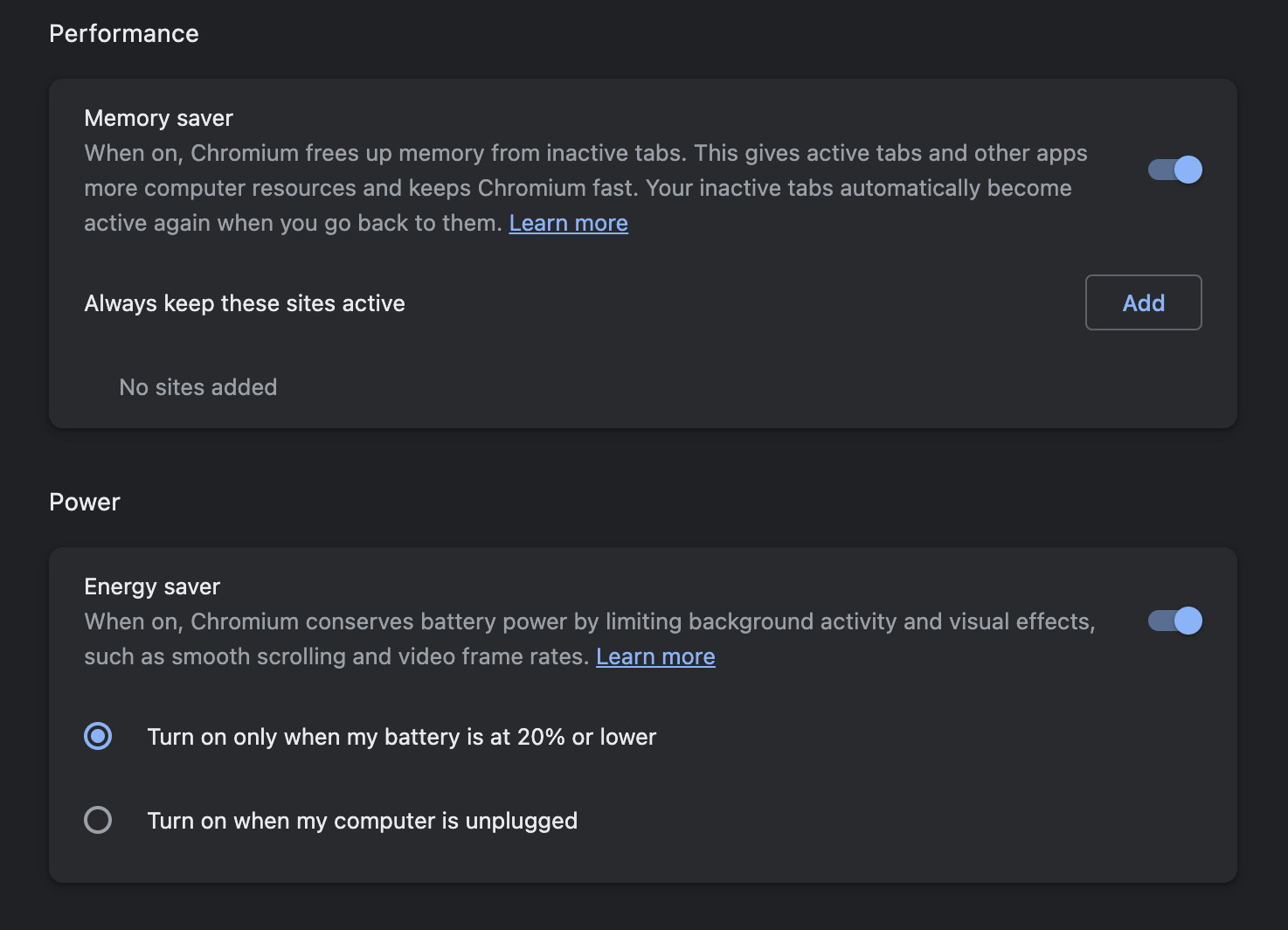Screen dimensions: 1288x930
Task: Click the Performance section heading
Action: click(x=124, y=33)
